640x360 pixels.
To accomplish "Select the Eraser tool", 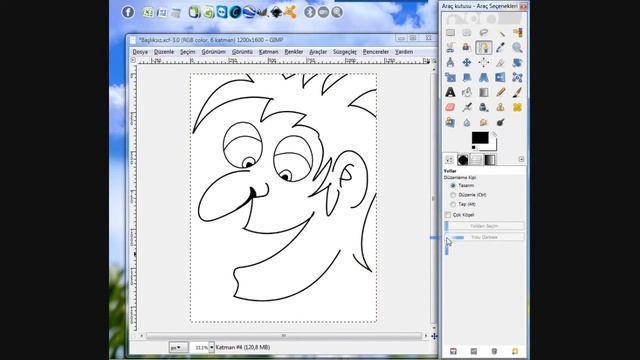I will point(450,107).
